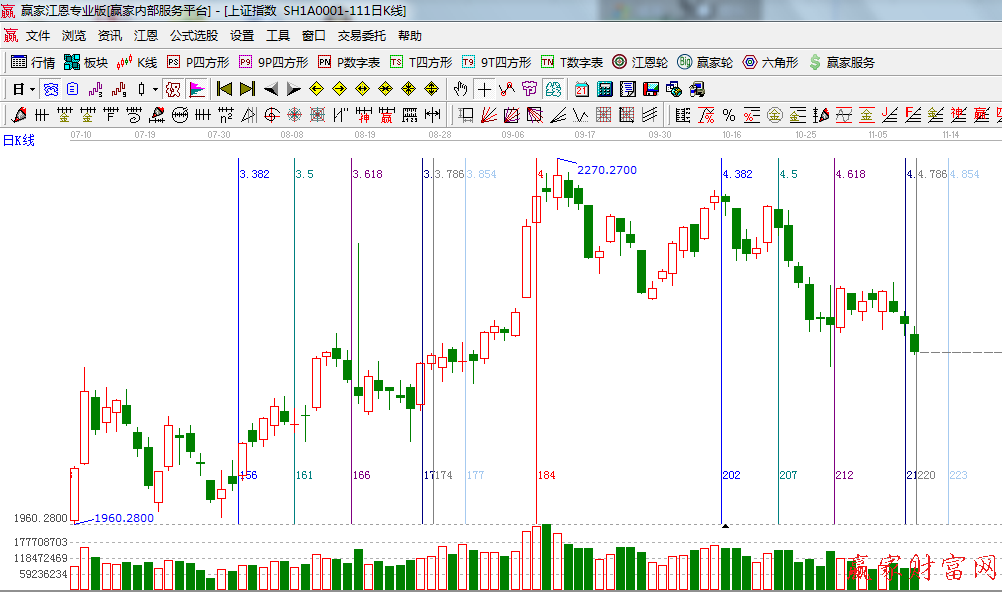Open the 交易委托 menu
Viewport: 1002px width, 592px height.
point(361,36)
